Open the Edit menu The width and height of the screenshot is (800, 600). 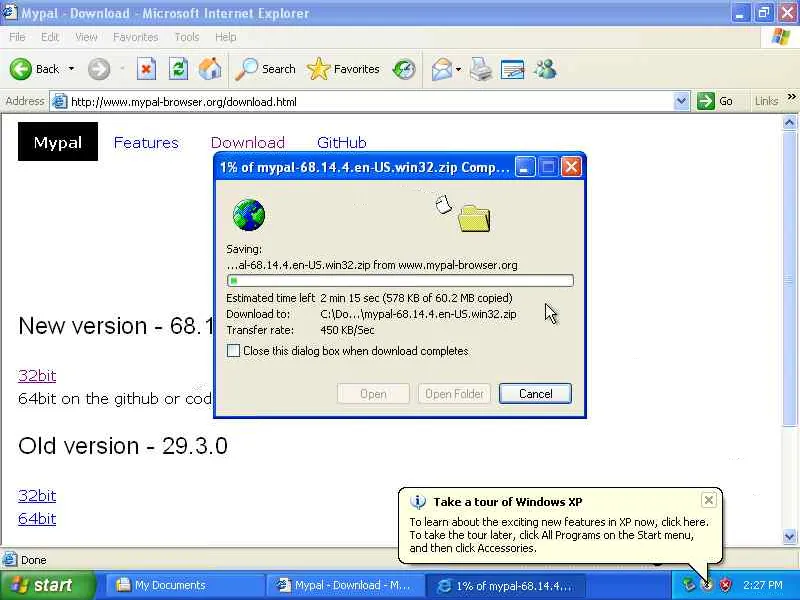[49, 37]
